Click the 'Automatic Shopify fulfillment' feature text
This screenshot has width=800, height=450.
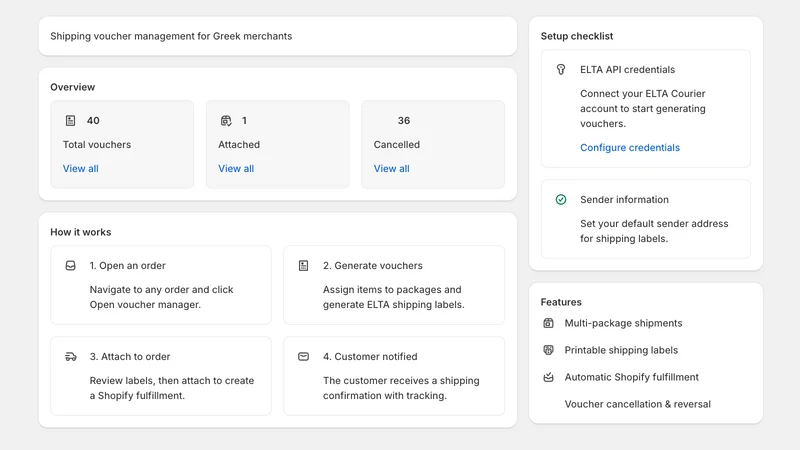coord(632,377)
